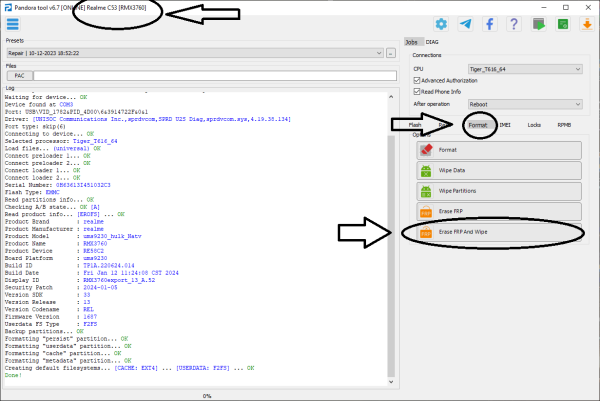This screenshot has height=401, width=600.
Task: Click the 'Version Codename' value REL
Action: (88, 309)
